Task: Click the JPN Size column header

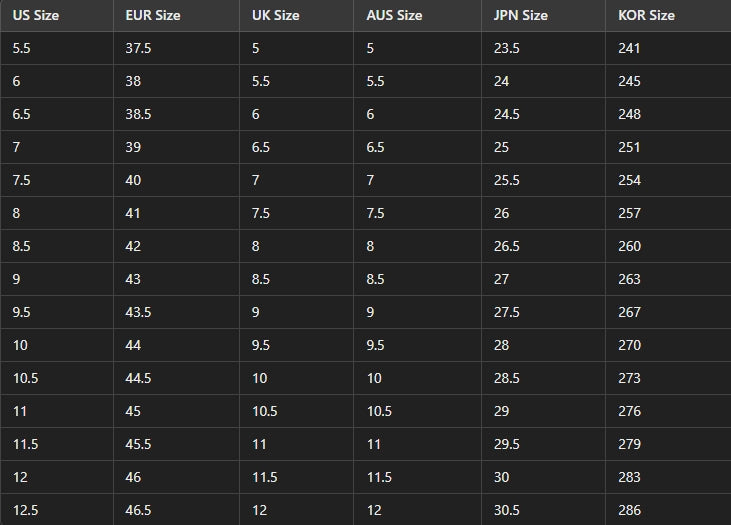Action: [x=520, y=15]
